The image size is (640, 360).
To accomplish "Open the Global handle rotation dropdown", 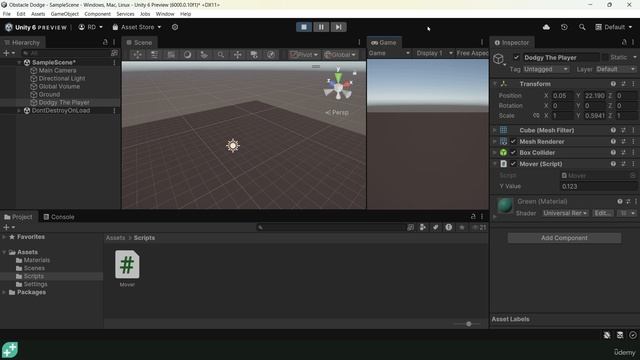I will click(340, 55).
